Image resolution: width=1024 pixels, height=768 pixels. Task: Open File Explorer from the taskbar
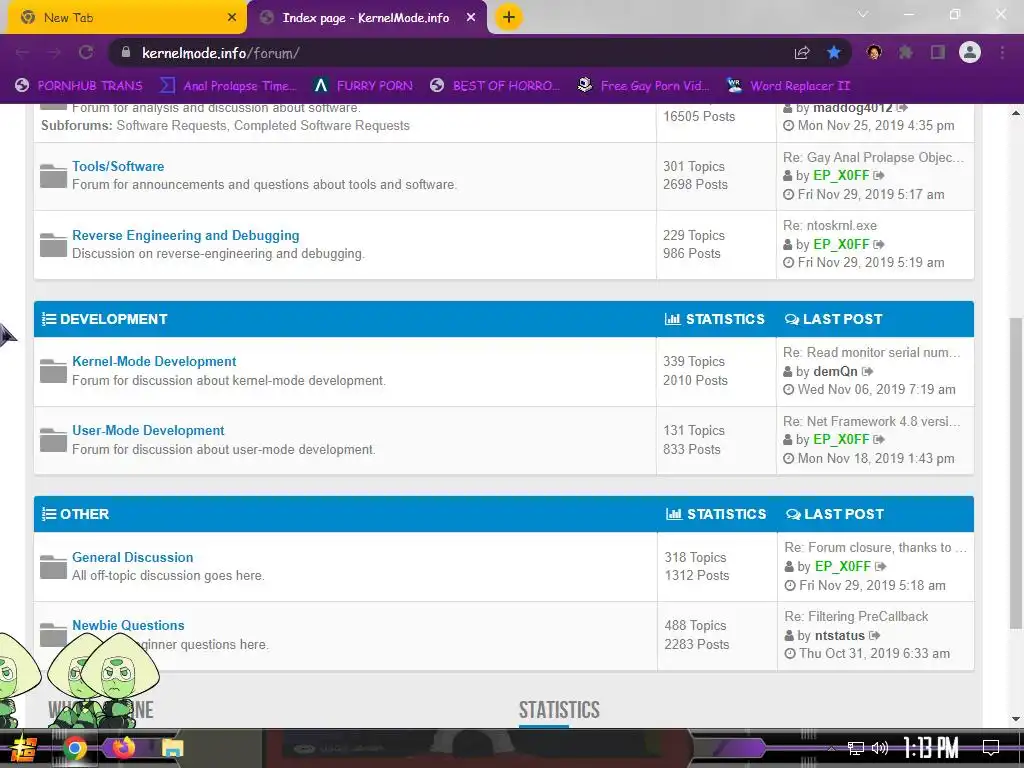(x=173, y=748)
